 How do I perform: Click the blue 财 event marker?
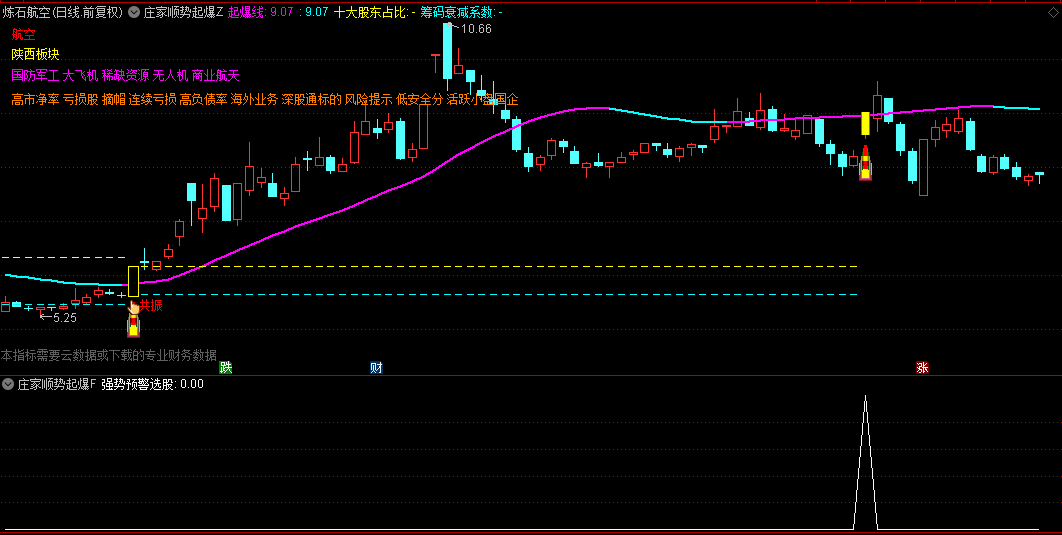coord(377,368)
